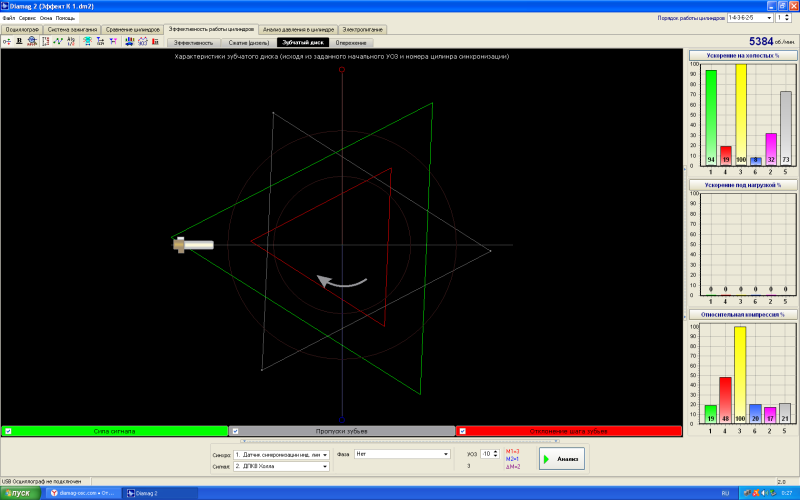Toggle the gray Пропуски зубьев checkbox
800x500 pixels.
tap(235, 431)
